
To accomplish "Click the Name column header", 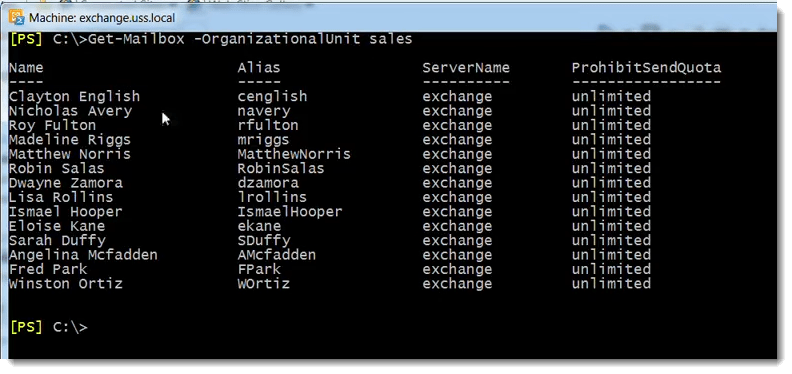I will coord(26,68).
